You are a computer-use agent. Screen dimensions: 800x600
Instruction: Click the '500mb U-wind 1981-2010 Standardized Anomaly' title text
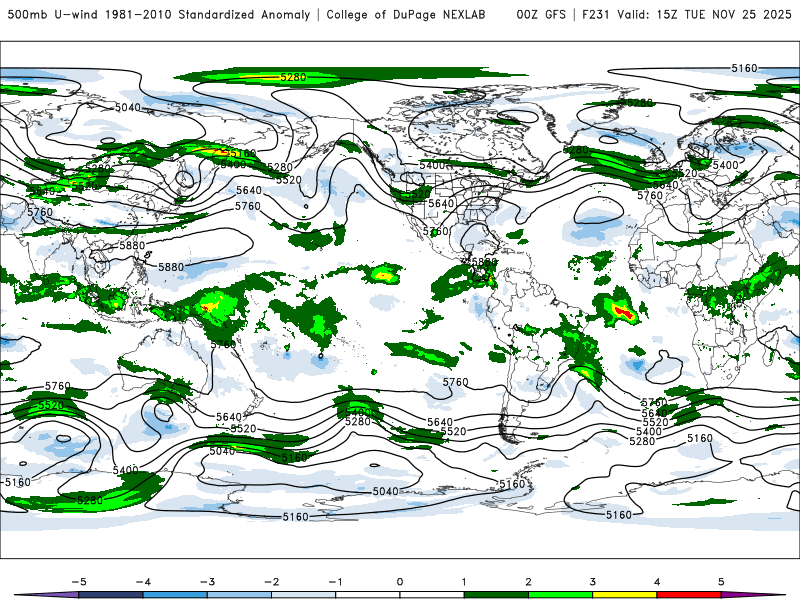coord(159,14)
